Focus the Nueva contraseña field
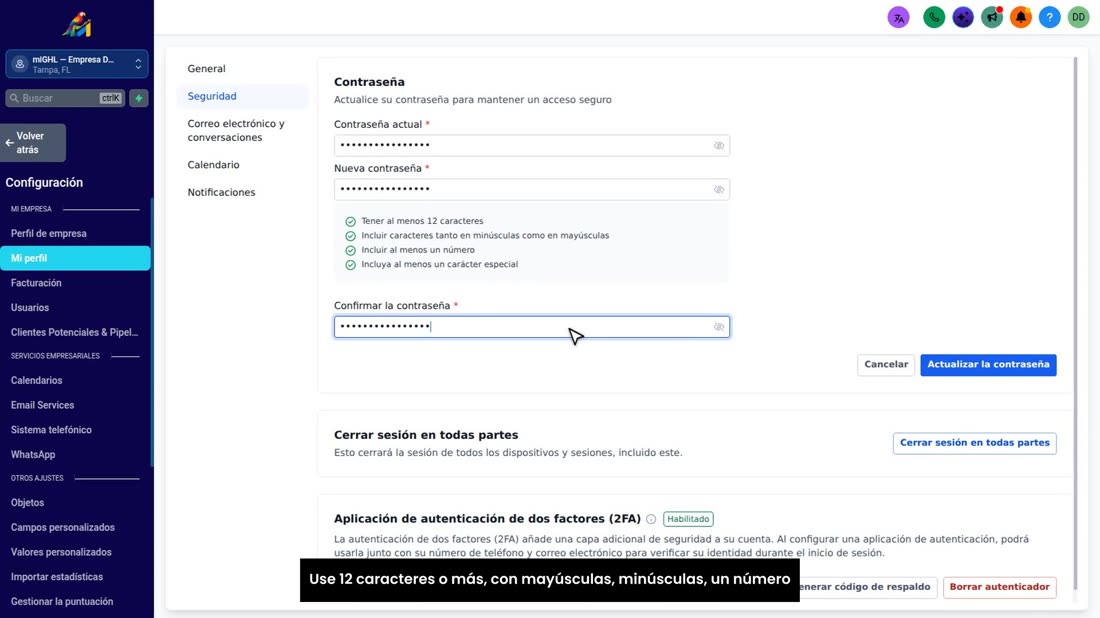Screen dimensions: 1100x618 point(532,189)
